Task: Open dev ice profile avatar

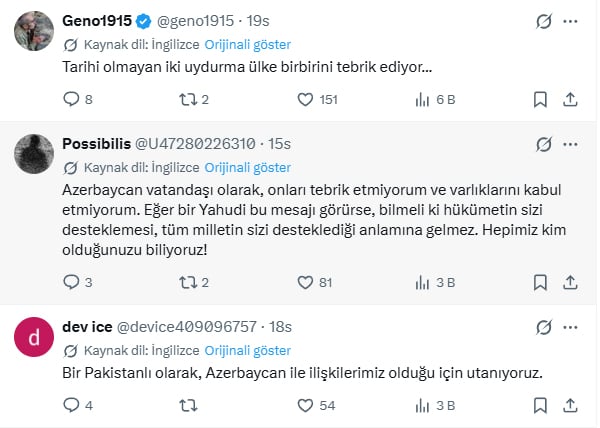Action: 33,337
